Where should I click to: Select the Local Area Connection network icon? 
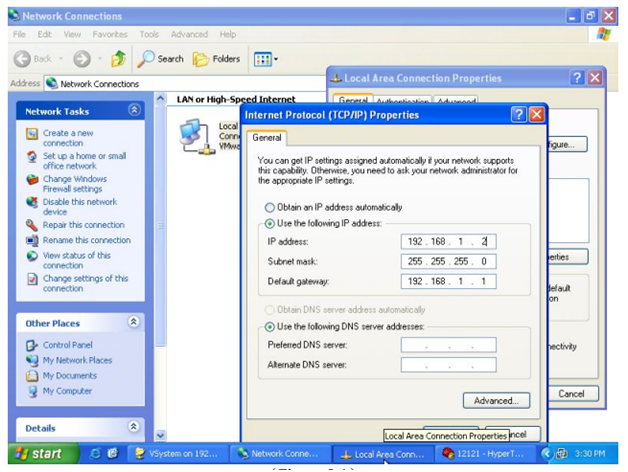(x=195, y=136)
